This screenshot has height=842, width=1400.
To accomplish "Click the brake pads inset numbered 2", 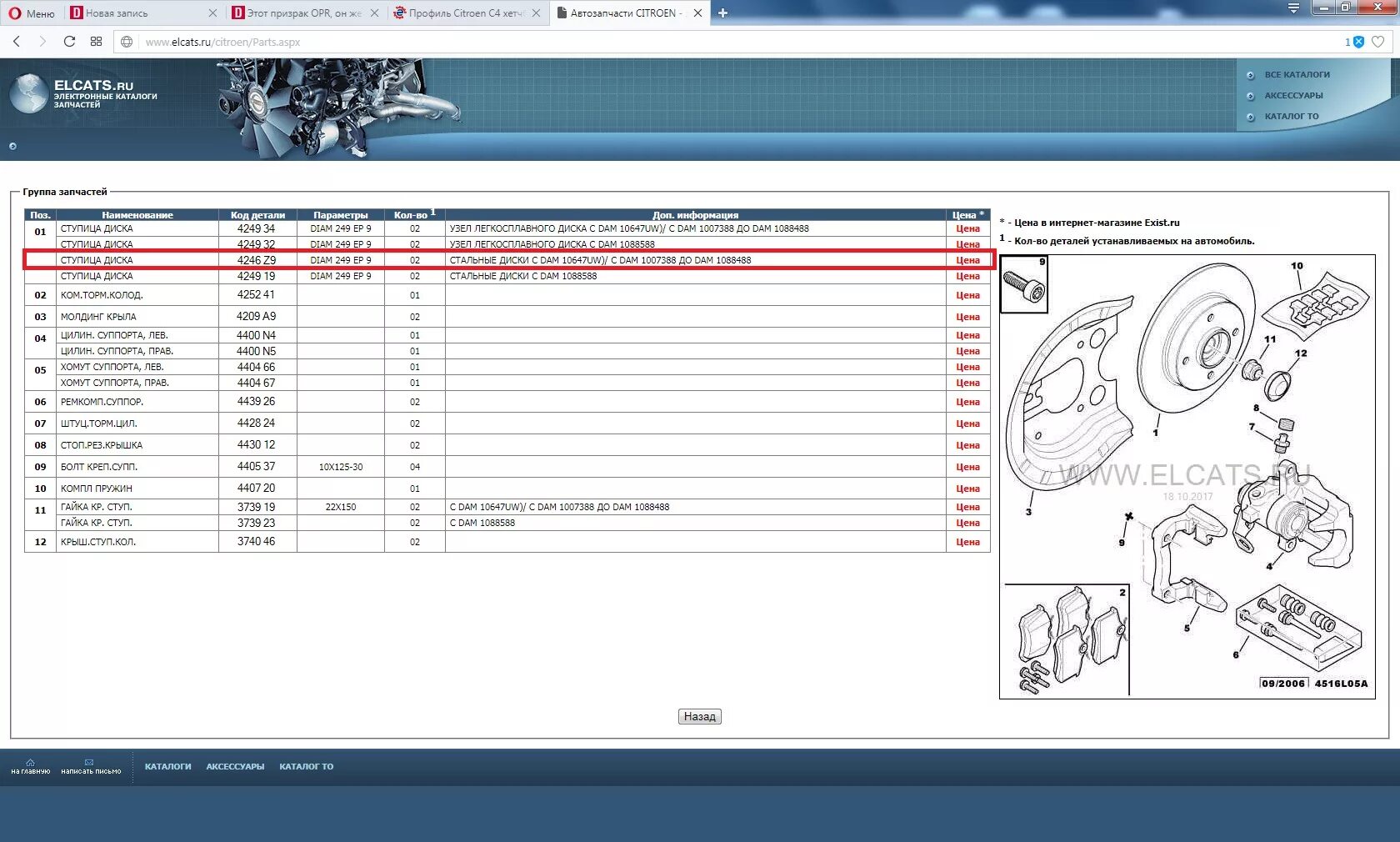I will point(1067,639).
